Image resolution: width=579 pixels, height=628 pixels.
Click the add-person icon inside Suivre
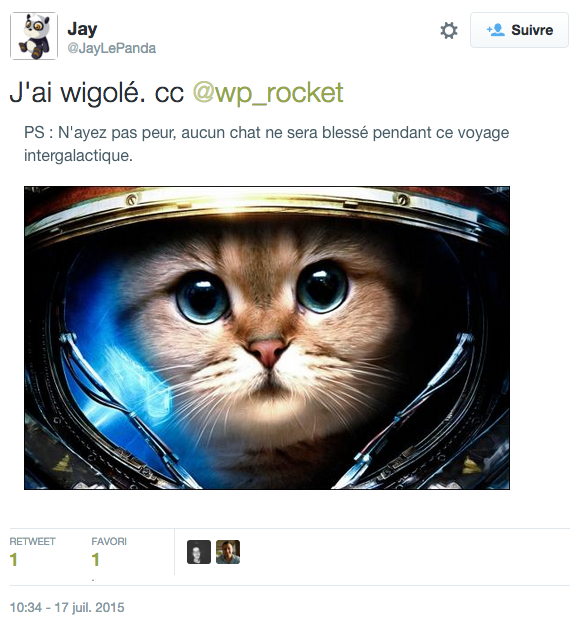495,30
